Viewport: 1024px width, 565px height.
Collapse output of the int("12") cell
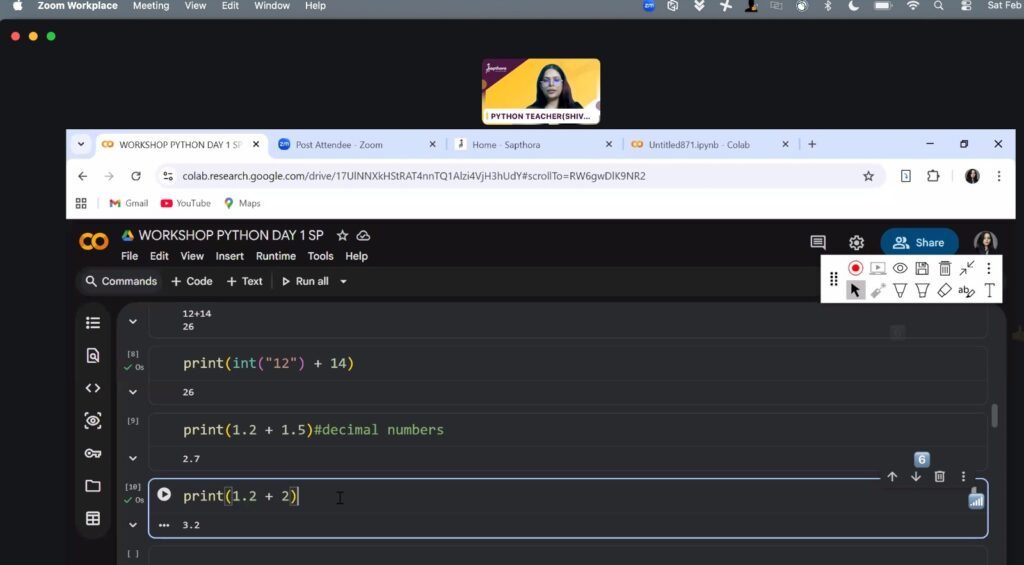(x=133, y=392)
